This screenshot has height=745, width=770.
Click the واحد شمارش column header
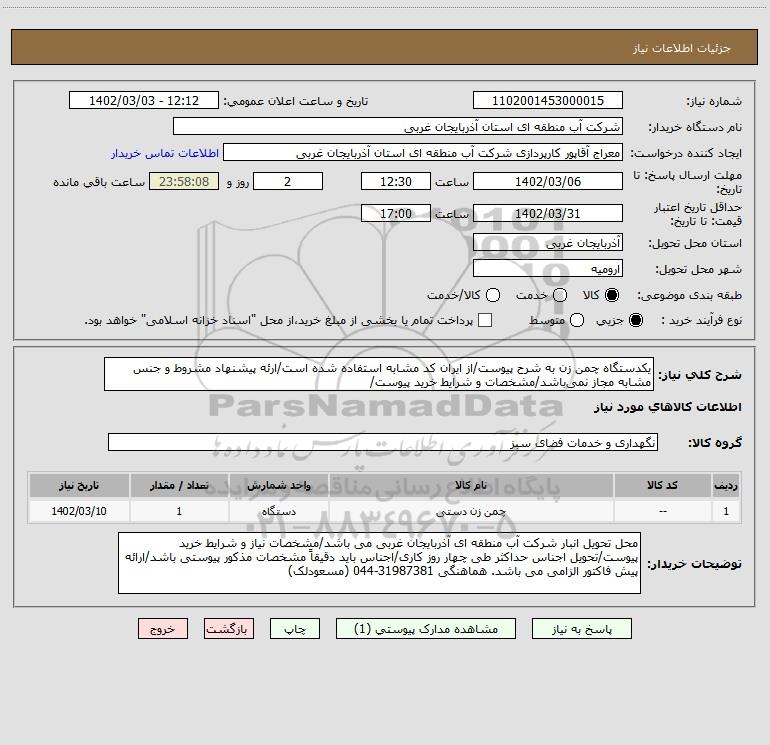click(278, 485)
